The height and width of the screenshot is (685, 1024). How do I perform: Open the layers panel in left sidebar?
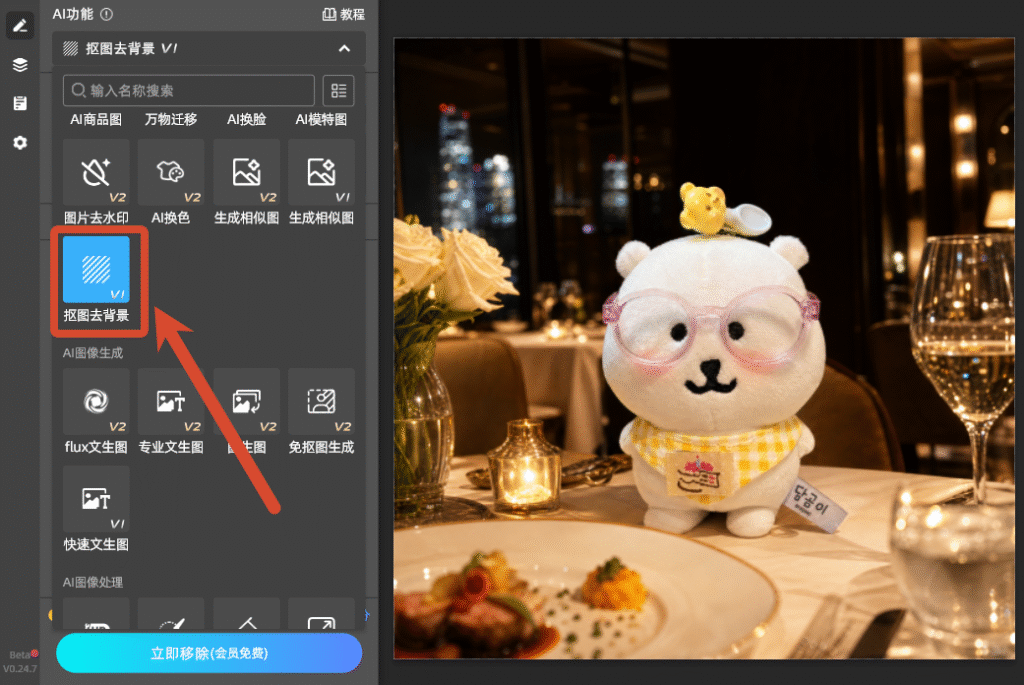click(x=20, y=65)
